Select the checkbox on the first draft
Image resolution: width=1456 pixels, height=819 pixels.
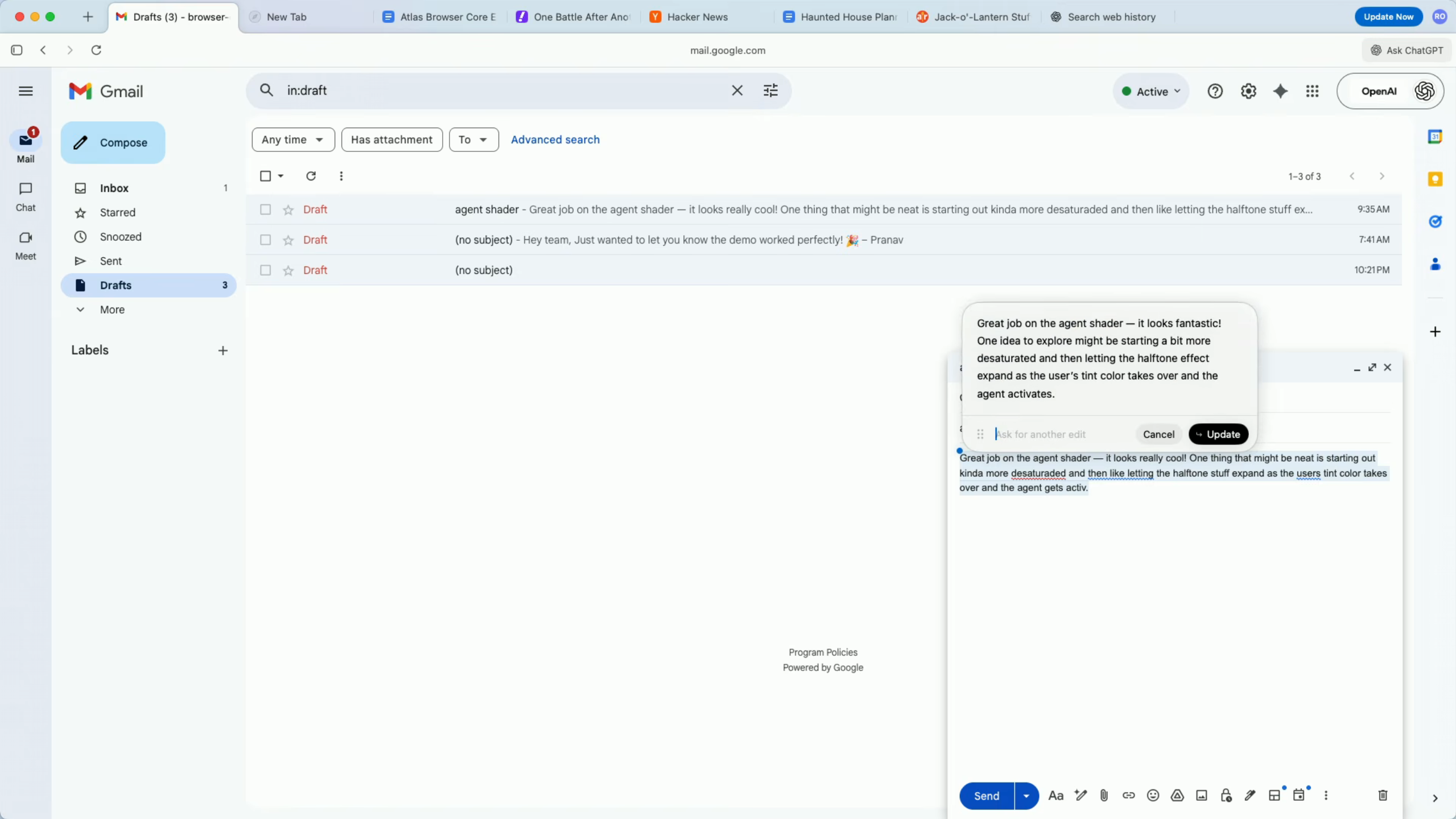pyautogui.click(x=264, y=209)
